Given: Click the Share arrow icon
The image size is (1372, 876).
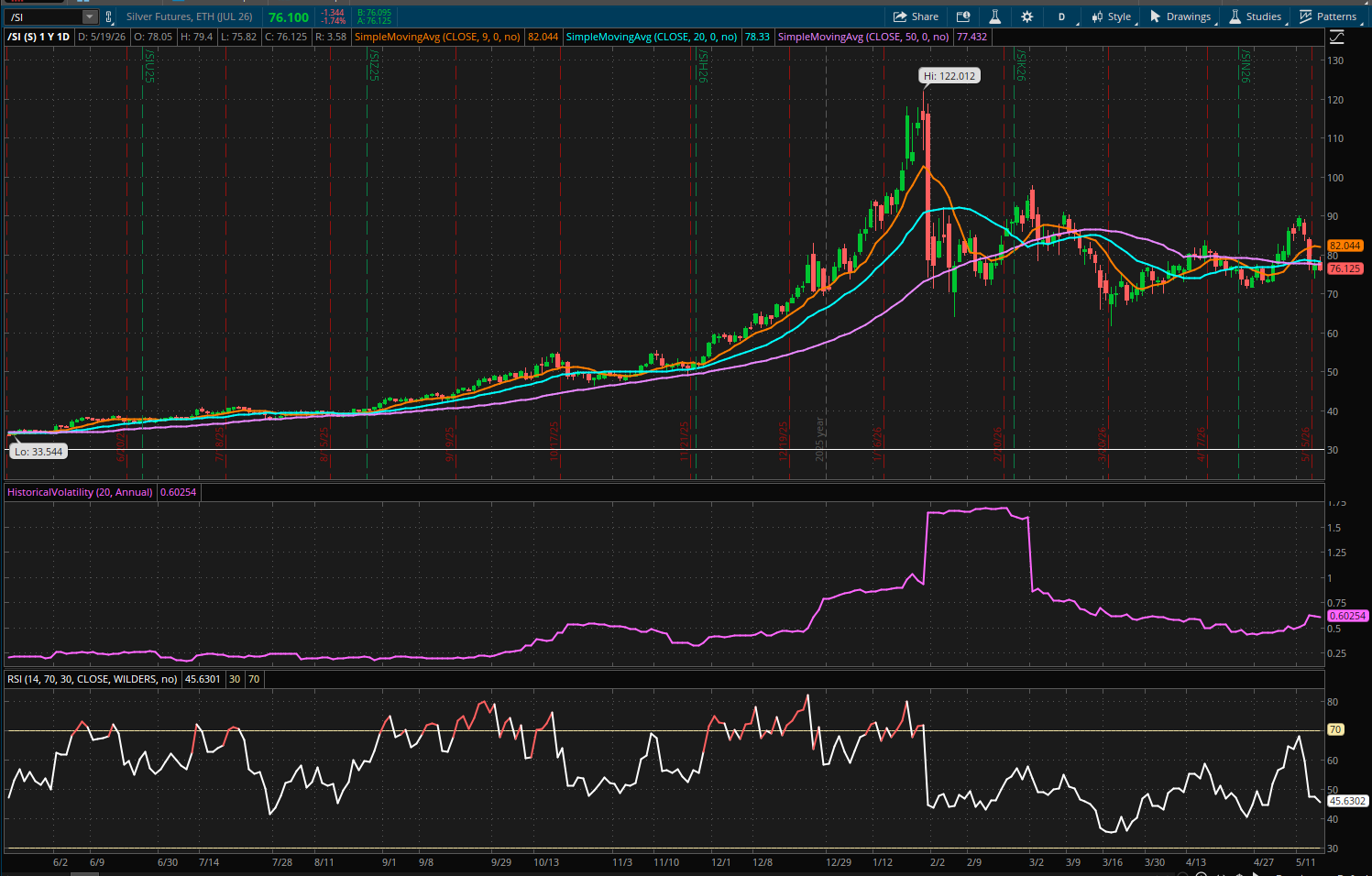Looking at the screenshot, I should point(900,16).
